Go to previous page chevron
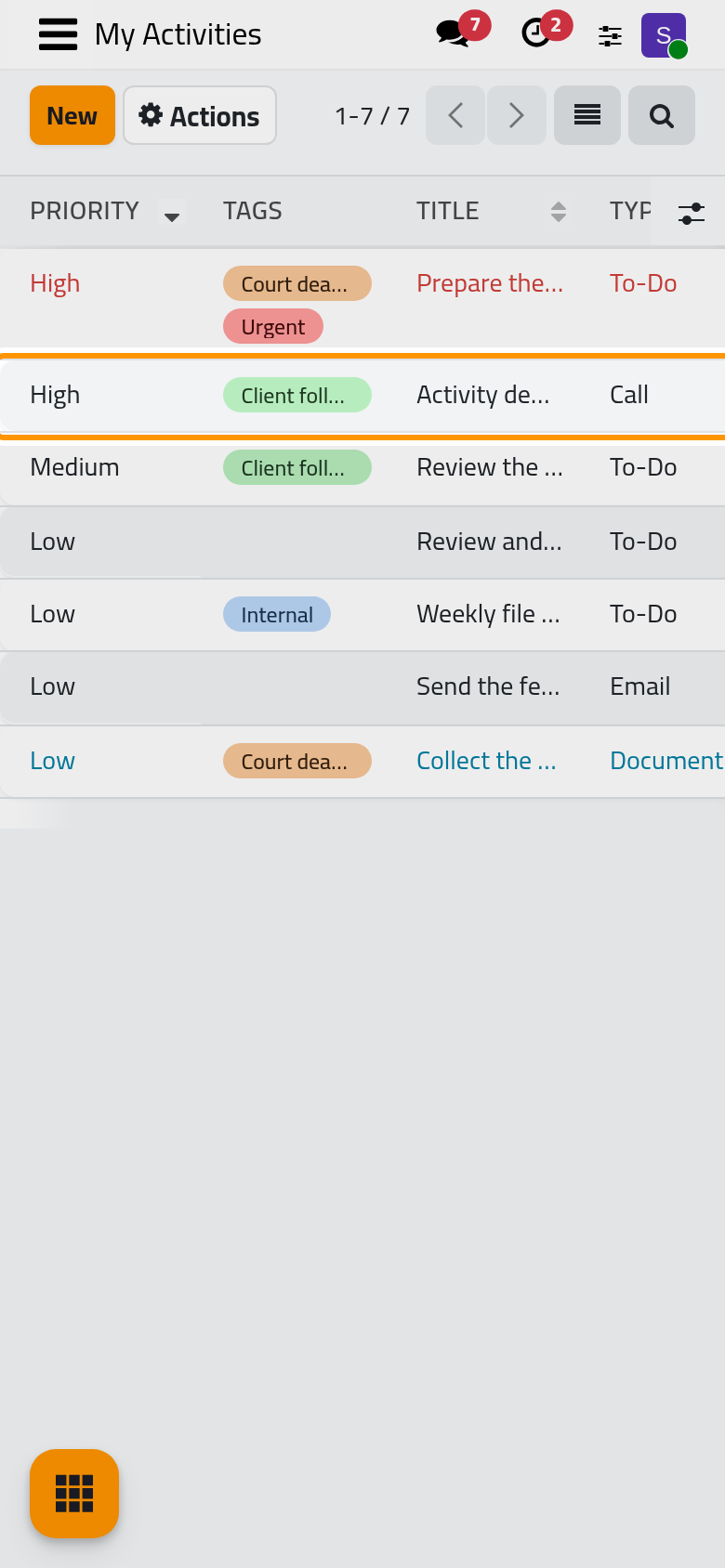The height and width of the screenshot is (1568, 725). tap(455, 115)
